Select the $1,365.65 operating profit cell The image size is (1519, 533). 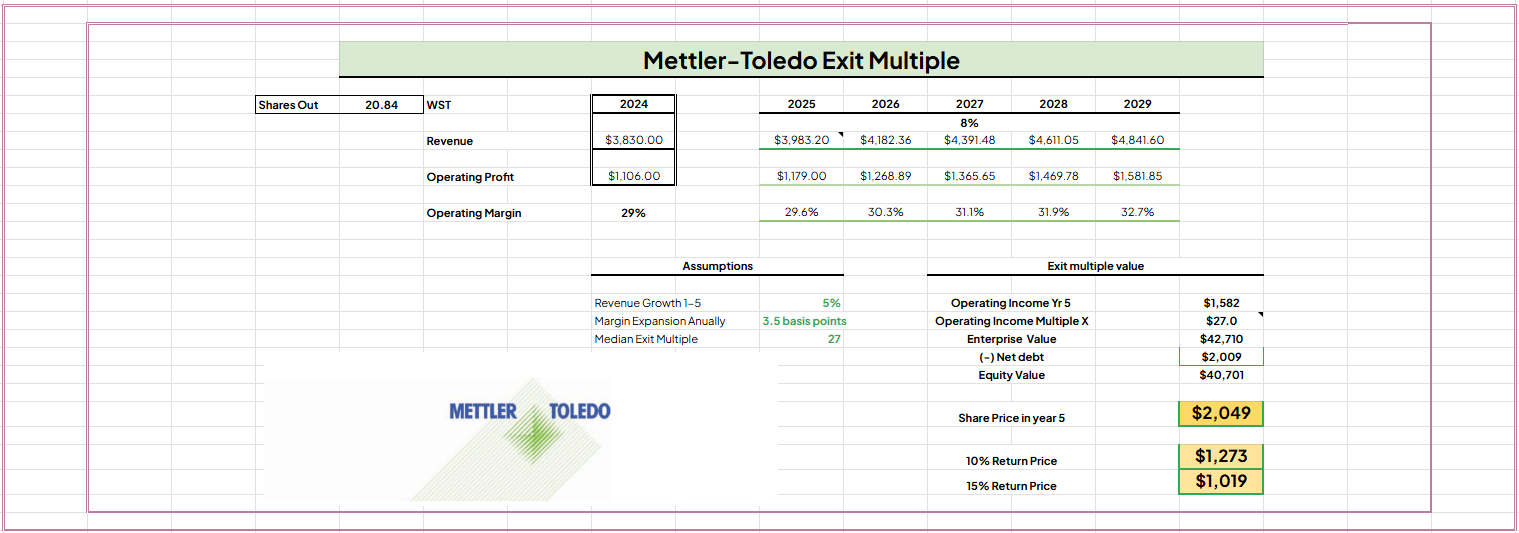(x=969, y=176)
